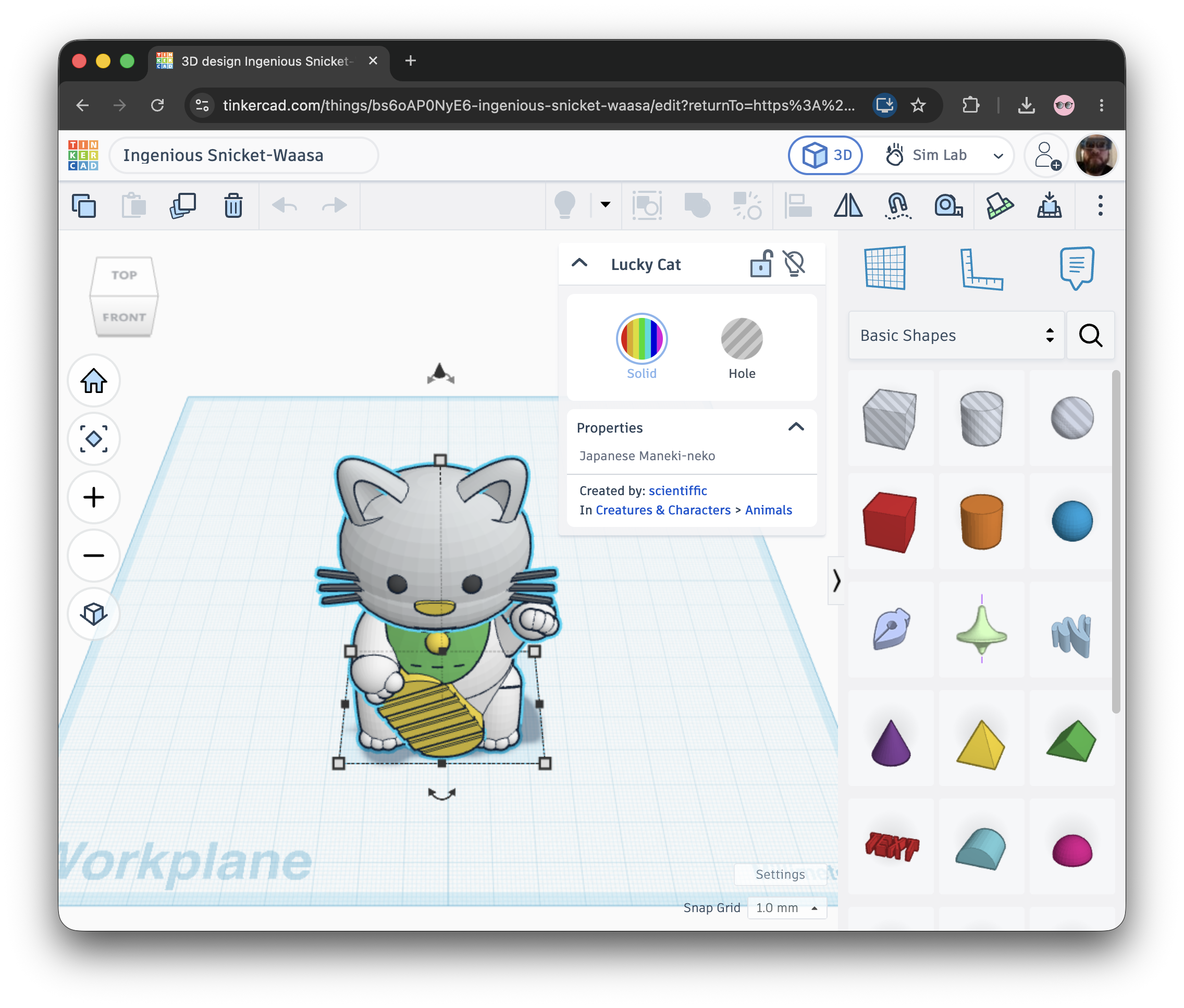Redo the last action
This screenshot has height=1008, width=1184.
click(x=334, y=205)
